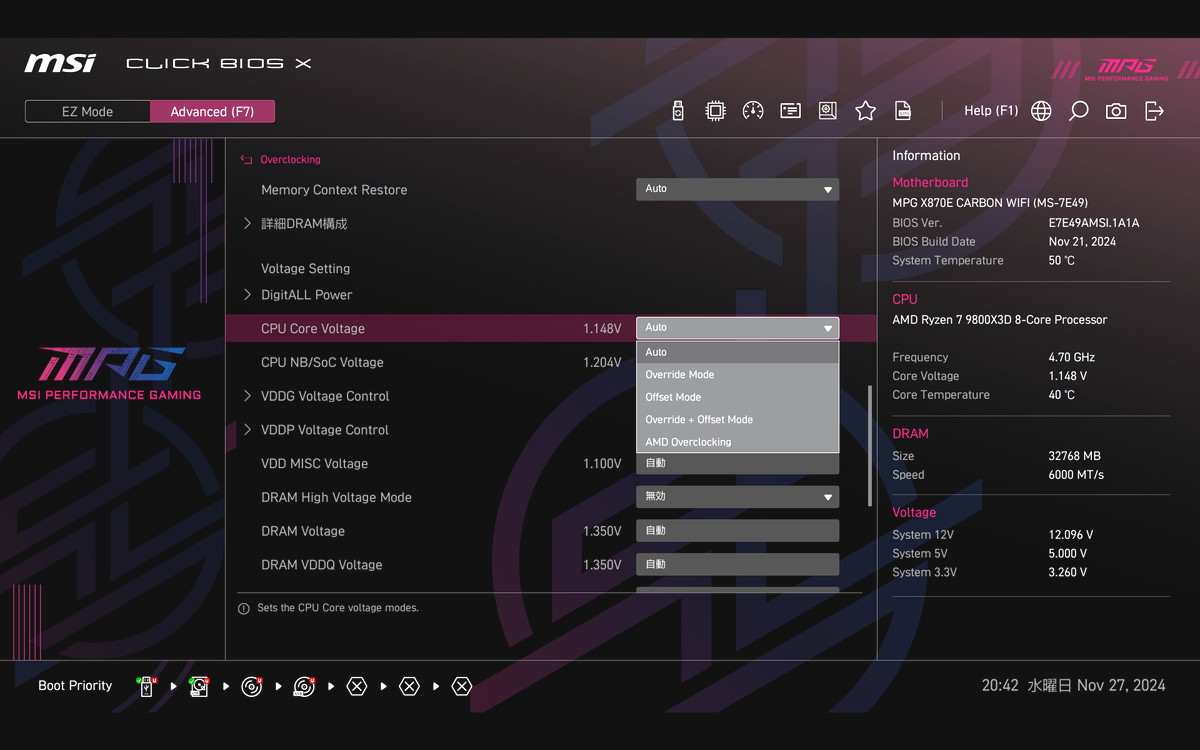Image resolution: width=1200 pixels, height=750 pixels.
Task: Click the info icon beside help description
Action: [x=244, y=608]
